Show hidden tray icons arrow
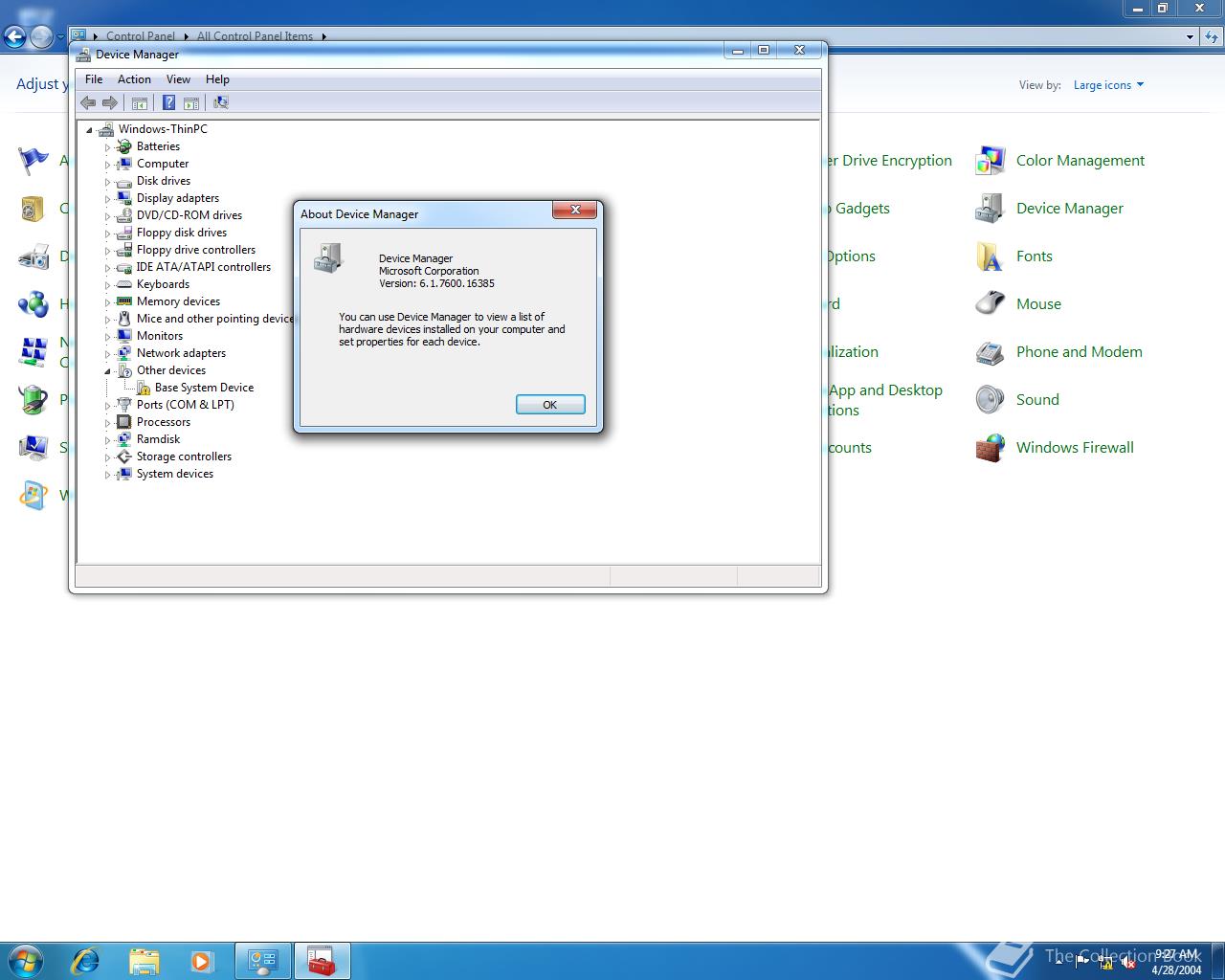 tap(1058, 963)
